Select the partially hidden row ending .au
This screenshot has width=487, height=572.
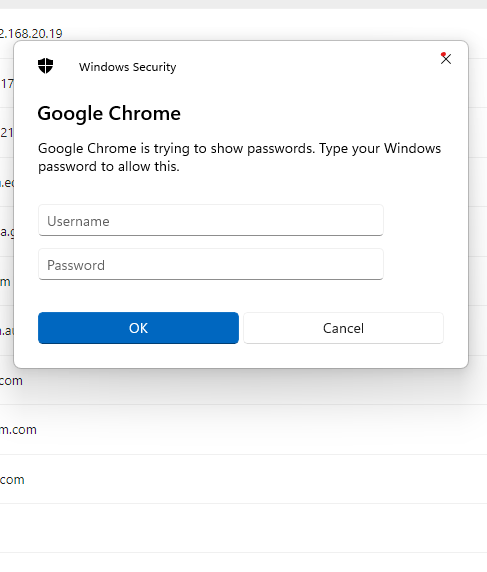click(x=7, y=331)
